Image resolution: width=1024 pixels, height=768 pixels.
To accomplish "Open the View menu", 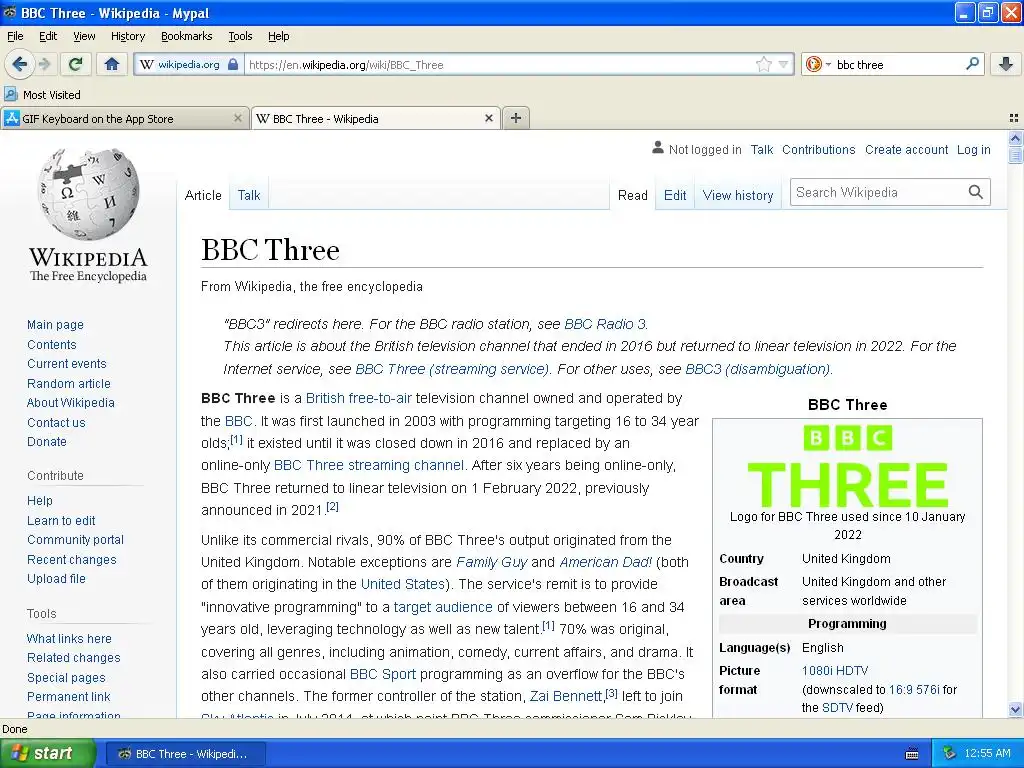I will (x=84, y=36).
